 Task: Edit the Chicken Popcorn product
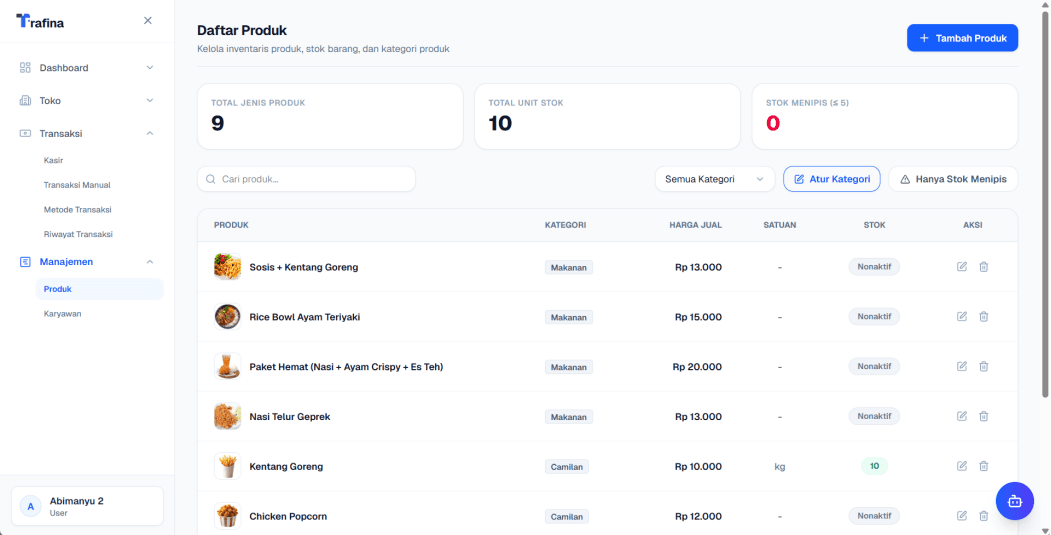point(962,516)
